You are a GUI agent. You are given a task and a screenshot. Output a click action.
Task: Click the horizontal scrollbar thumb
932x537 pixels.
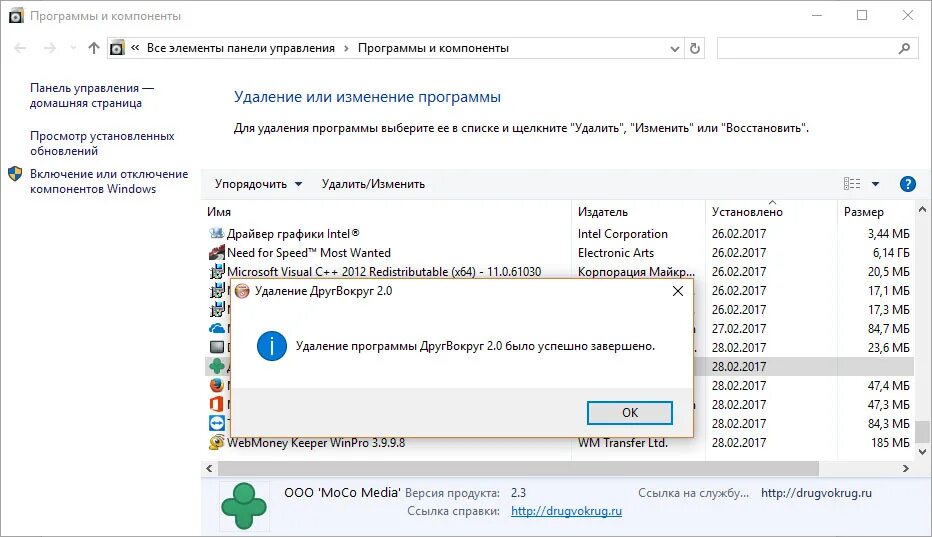518,469
